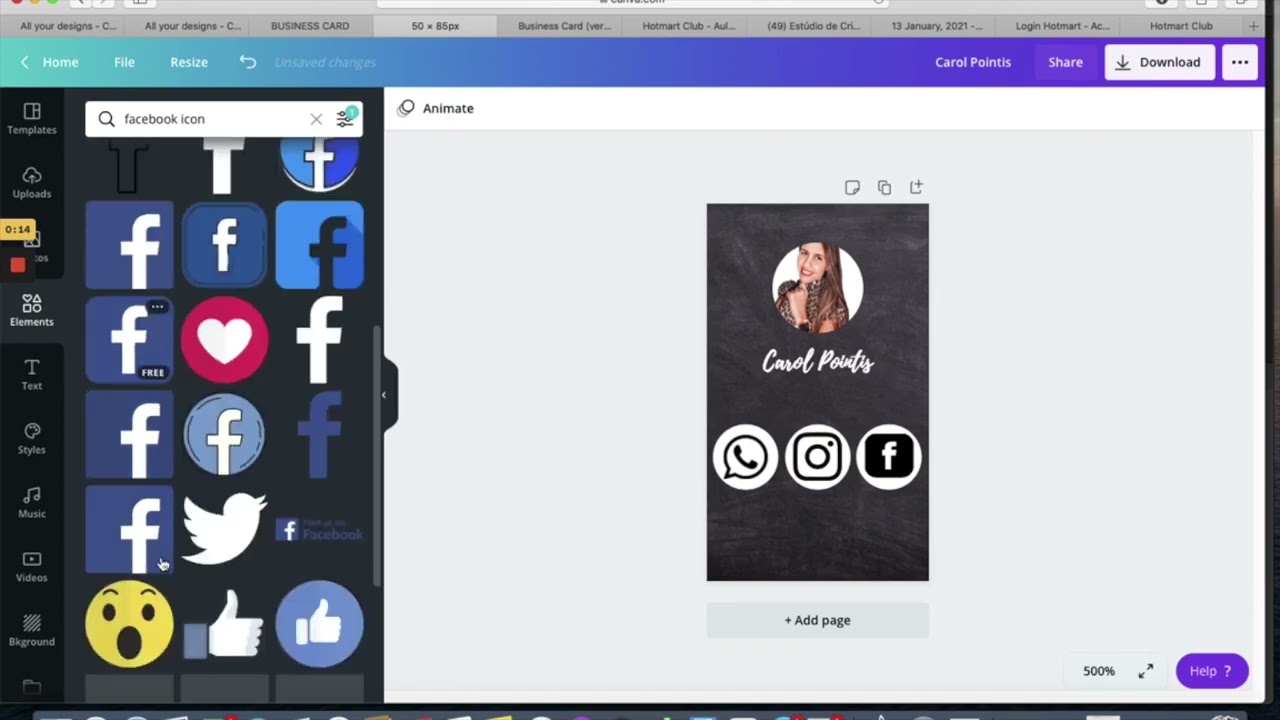Open the Styles sidebar panel
The image size is (1280, 720).
coord(32,439)
